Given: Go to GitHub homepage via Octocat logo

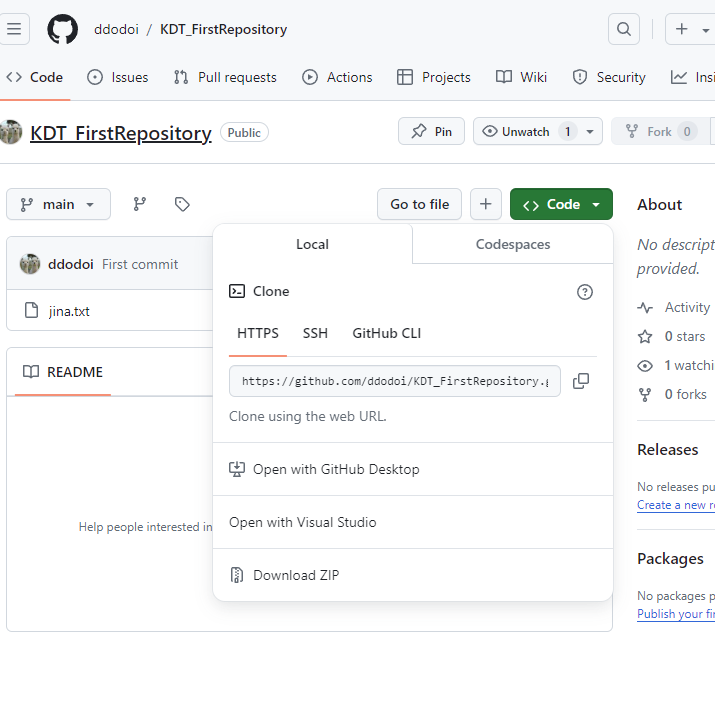Looking at the screenshot, I should [62, 29].
